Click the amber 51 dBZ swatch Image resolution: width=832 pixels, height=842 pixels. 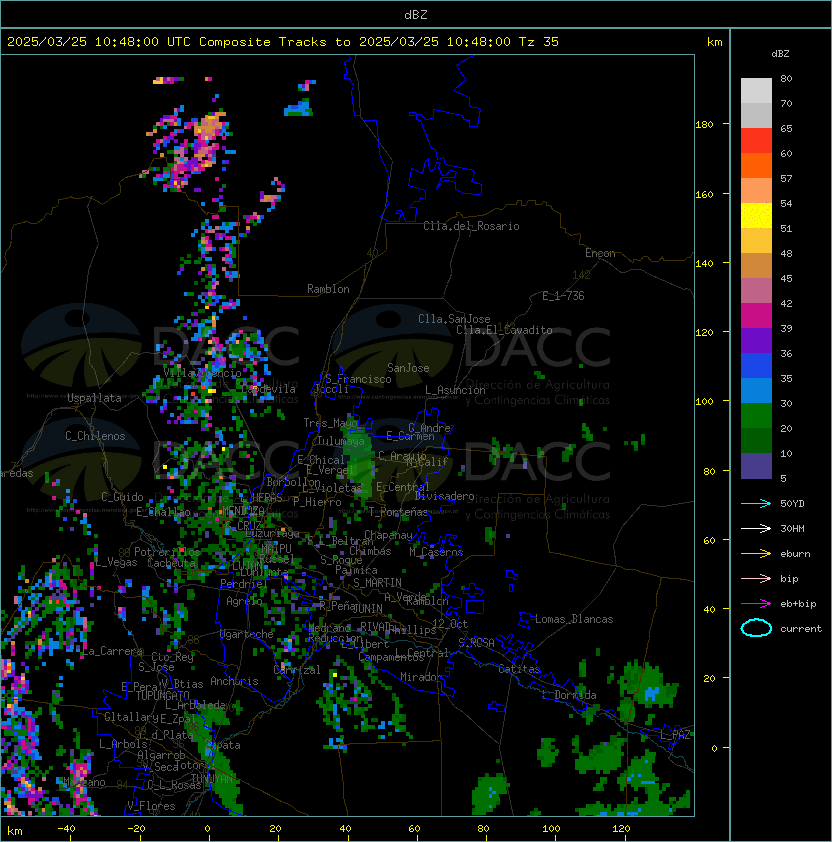point(756,241)
